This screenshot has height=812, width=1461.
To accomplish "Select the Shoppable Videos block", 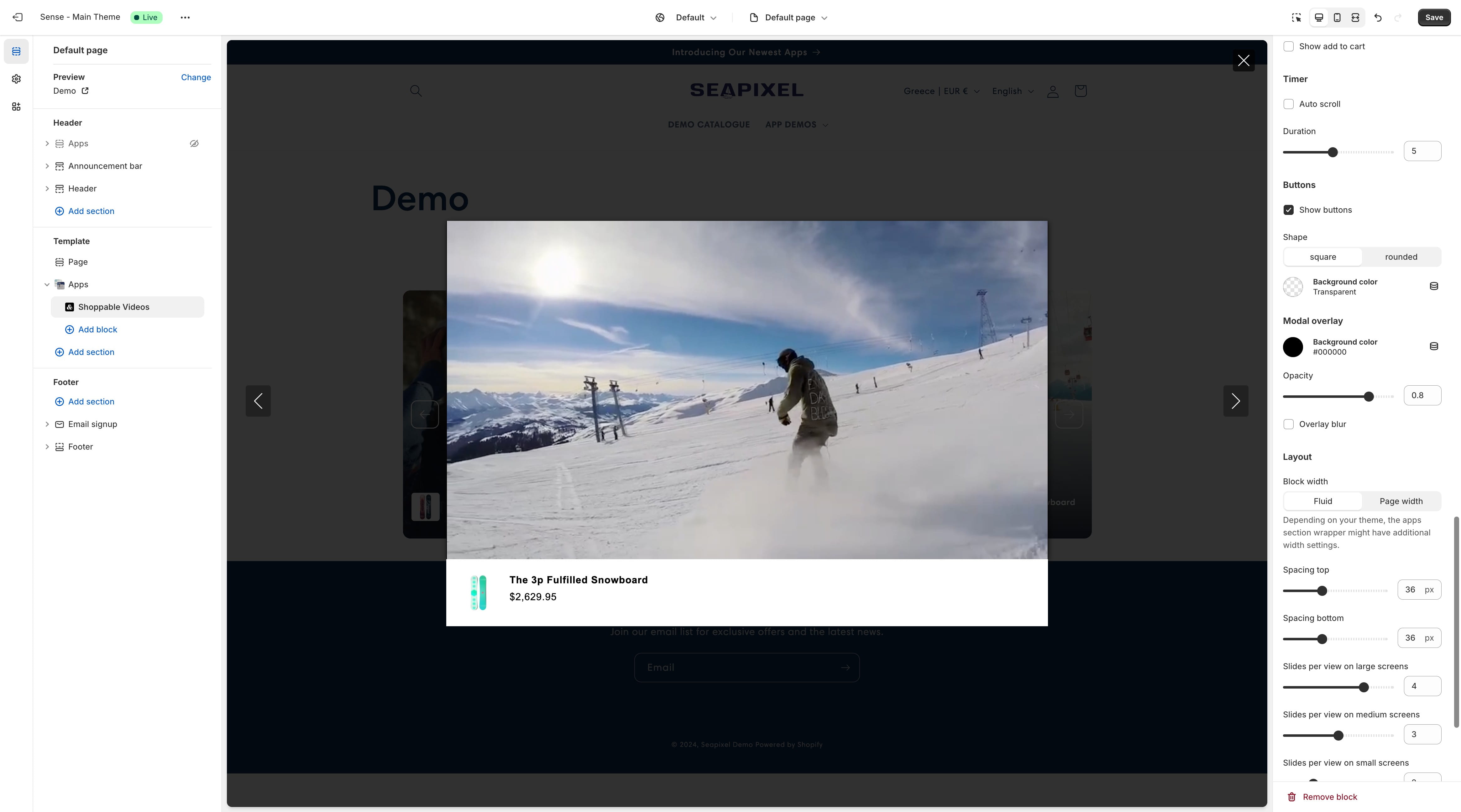I will (127, 307).
